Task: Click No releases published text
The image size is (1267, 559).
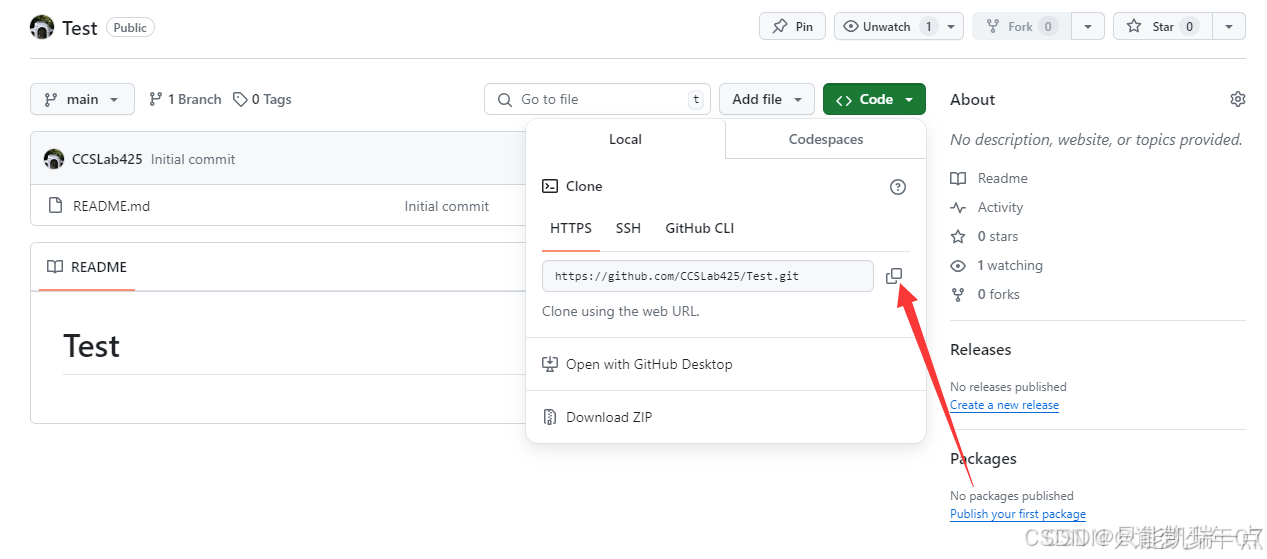Action: tap(1008, 387)
